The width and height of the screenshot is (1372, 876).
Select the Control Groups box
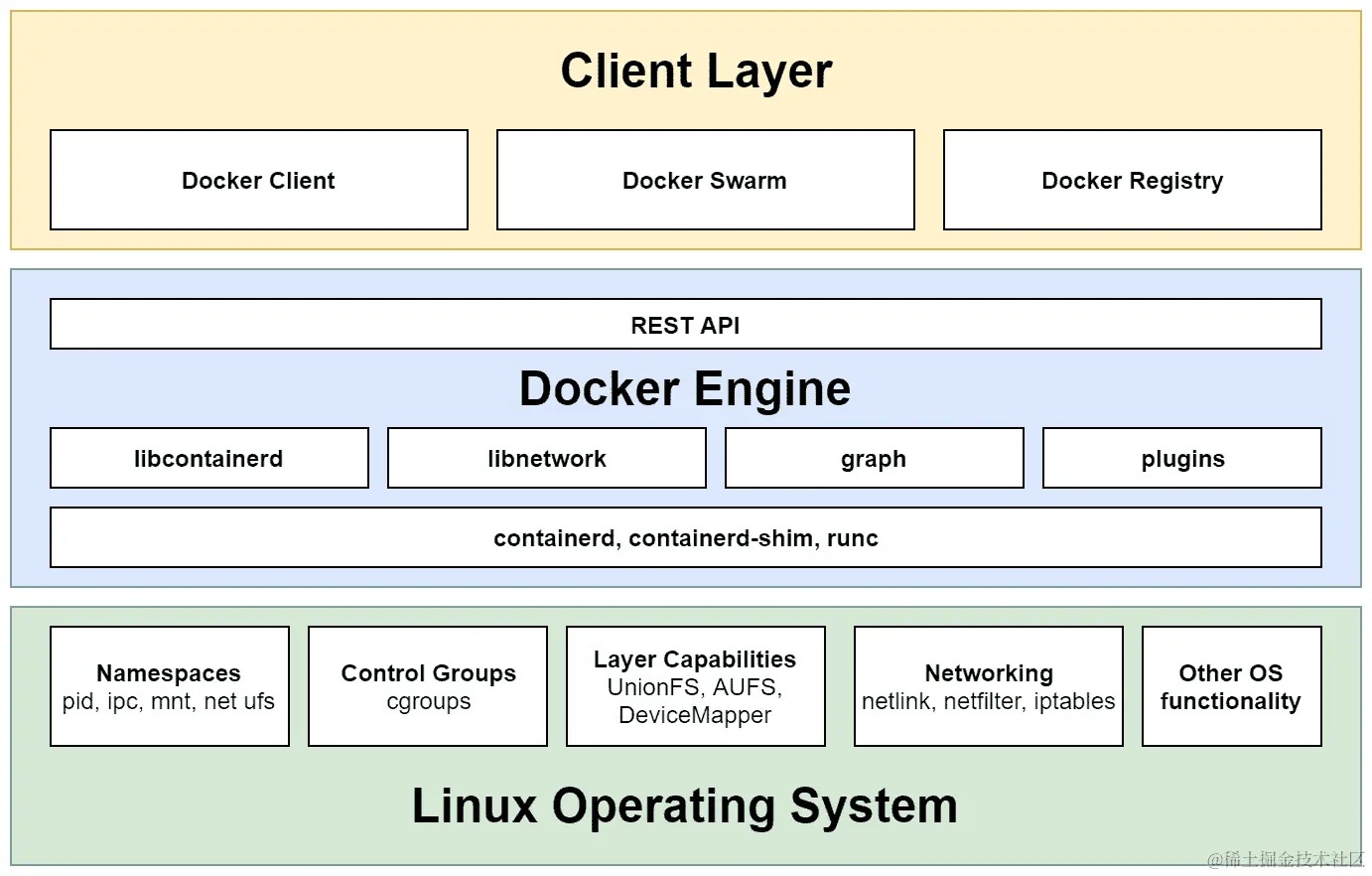coord(428,686)
